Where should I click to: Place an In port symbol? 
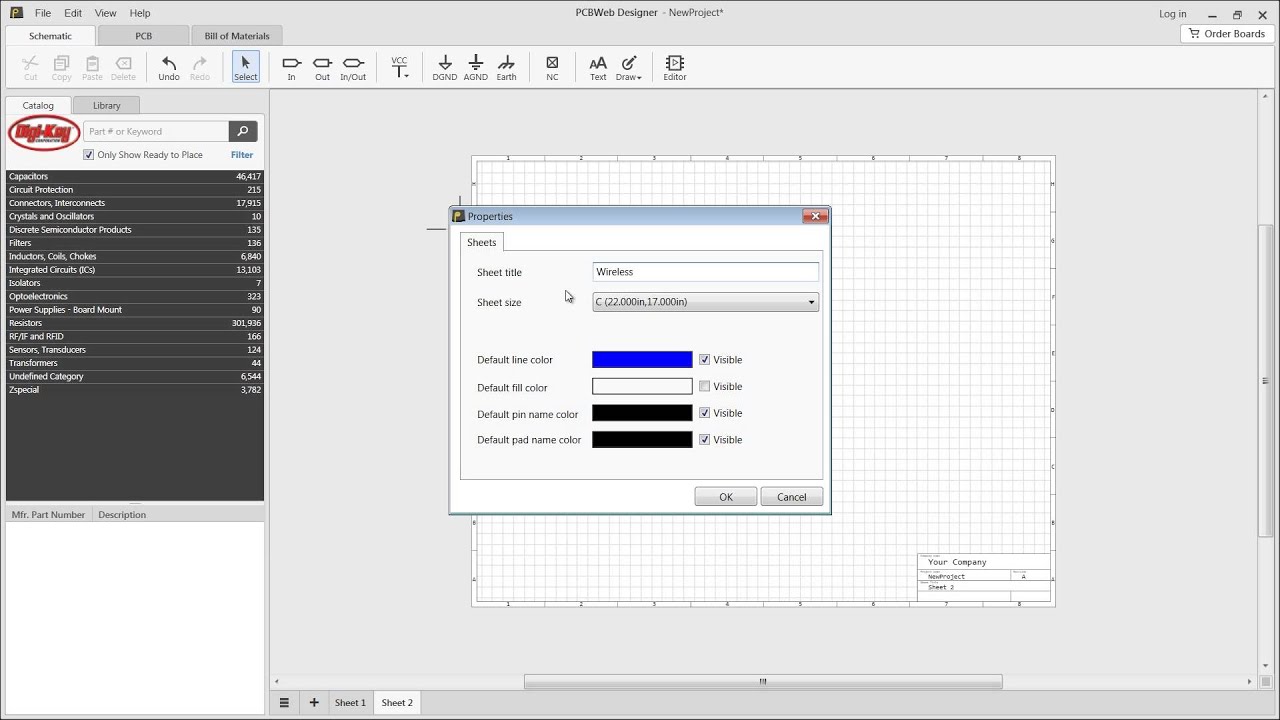tap(291, 67)
